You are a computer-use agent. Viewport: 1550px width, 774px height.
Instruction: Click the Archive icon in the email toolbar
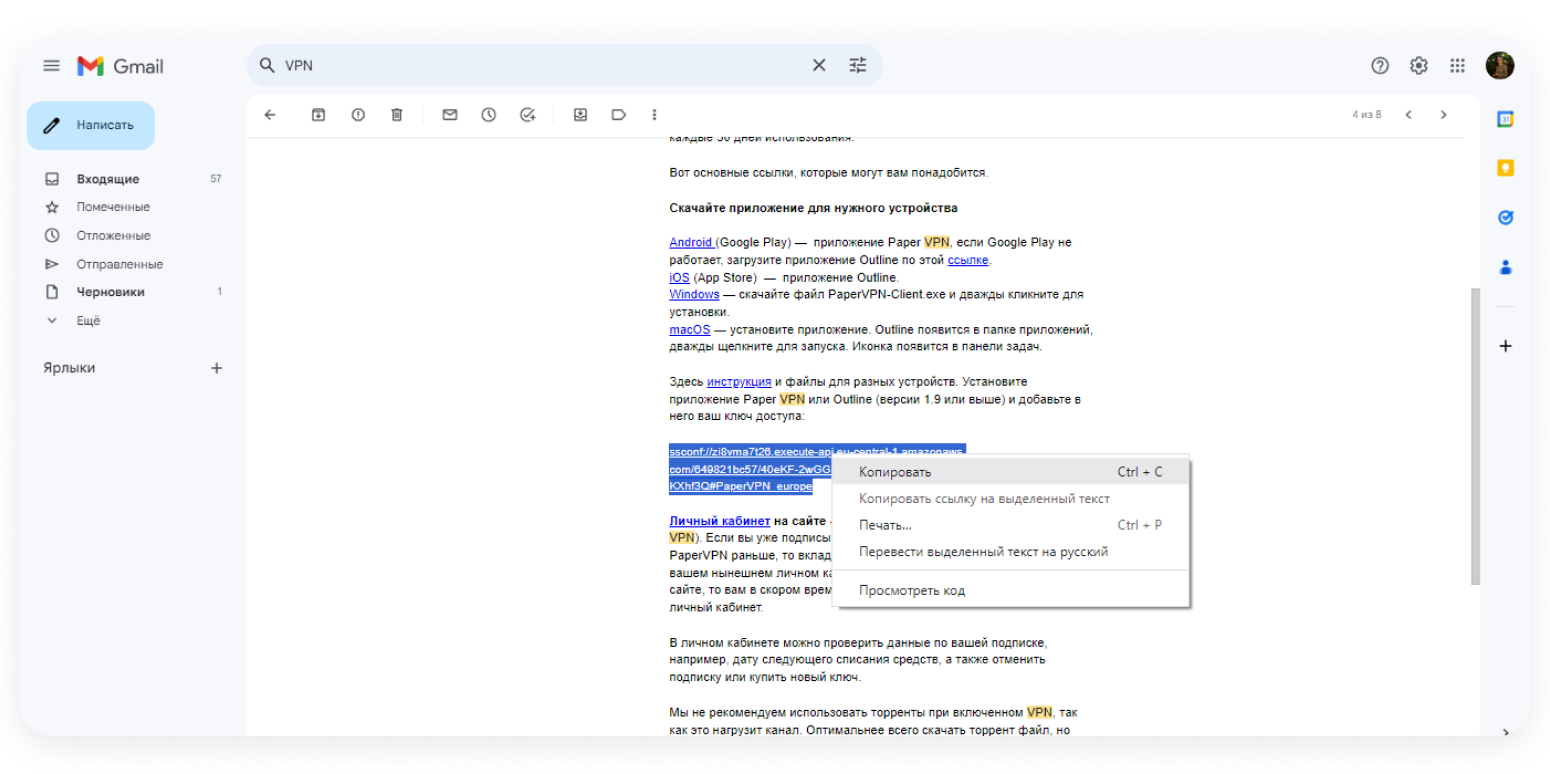tap(318, 115)
